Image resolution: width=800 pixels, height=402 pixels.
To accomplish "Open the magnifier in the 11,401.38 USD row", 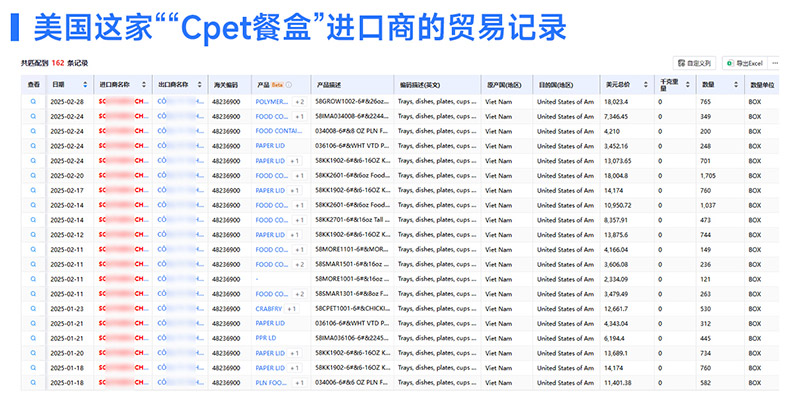I will point(34,383).
